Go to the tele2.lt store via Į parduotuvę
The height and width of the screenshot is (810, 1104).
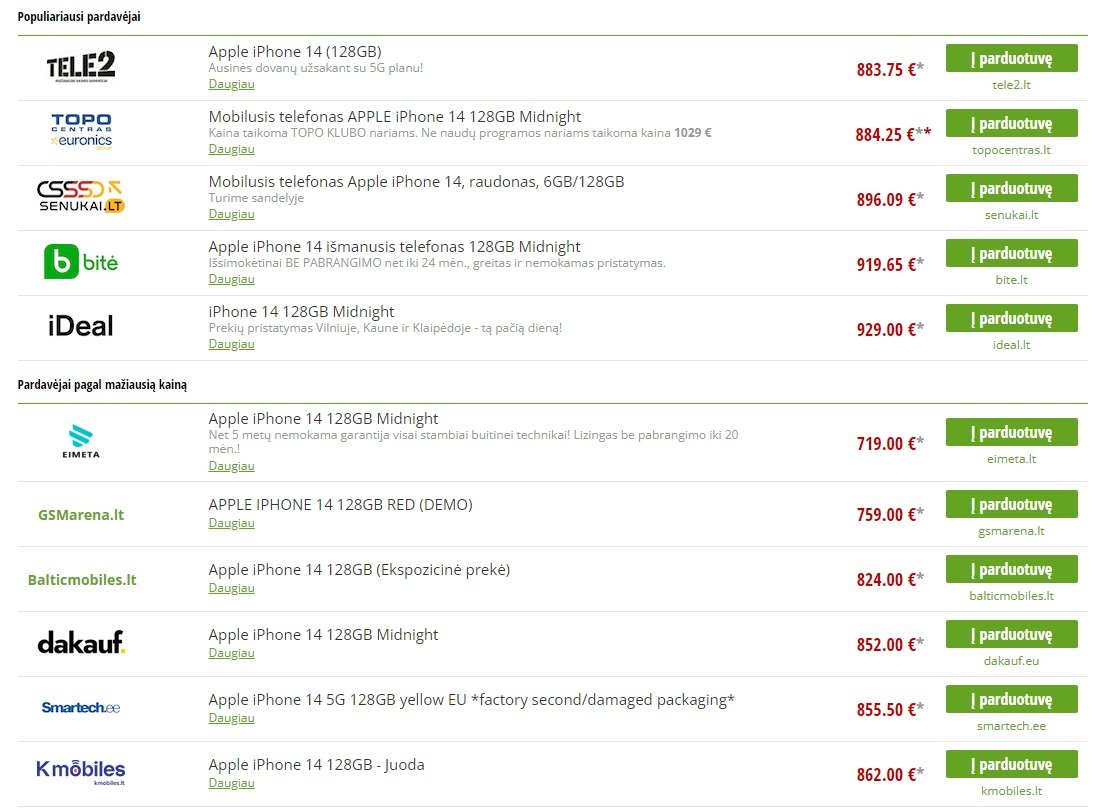pyautogui.click(x=1012, y=58)
